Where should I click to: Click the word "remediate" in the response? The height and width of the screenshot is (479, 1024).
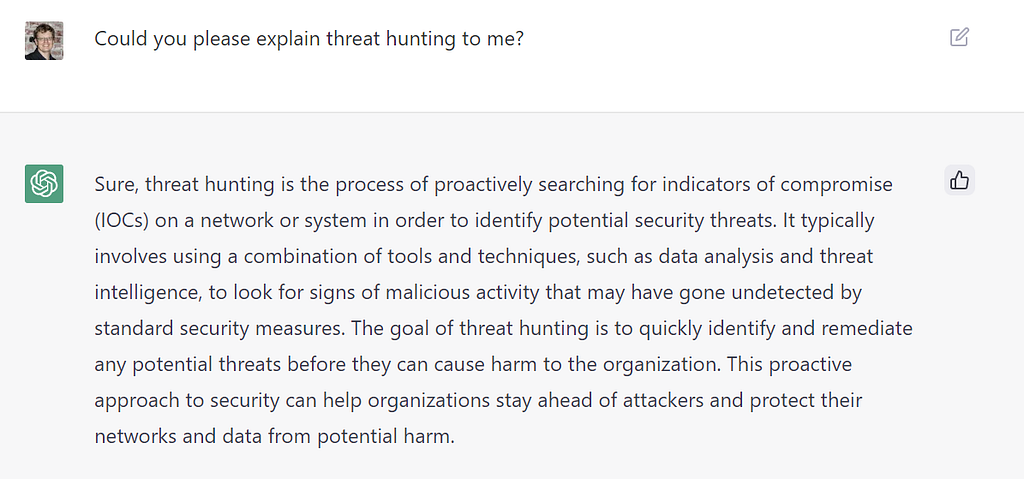(x=871, y=328)
